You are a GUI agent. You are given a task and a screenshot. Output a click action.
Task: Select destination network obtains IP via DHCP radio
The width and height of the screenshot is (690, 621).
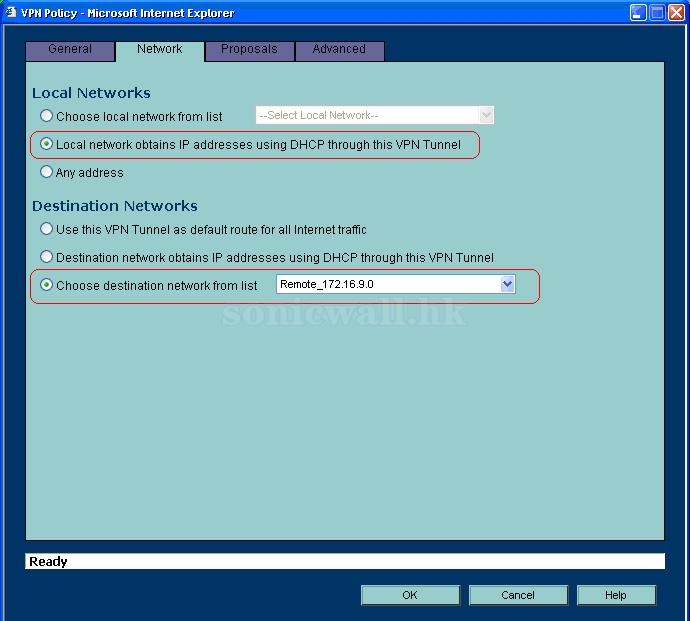coord(46,257)
